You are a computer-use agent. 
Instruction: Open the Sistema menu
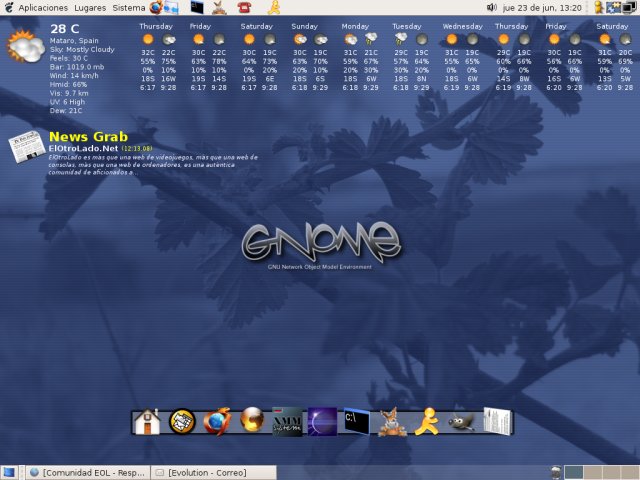point(128,7)
